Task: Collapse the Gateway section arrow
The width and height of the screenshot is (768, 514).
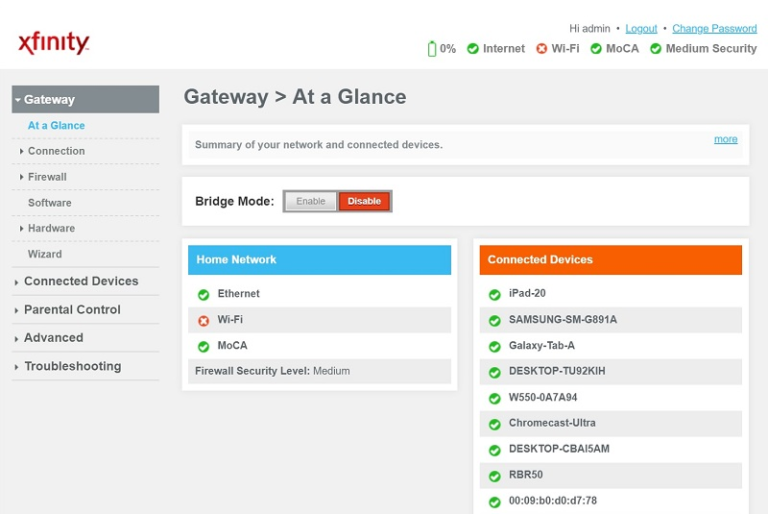Action: [x=18, y=100]
